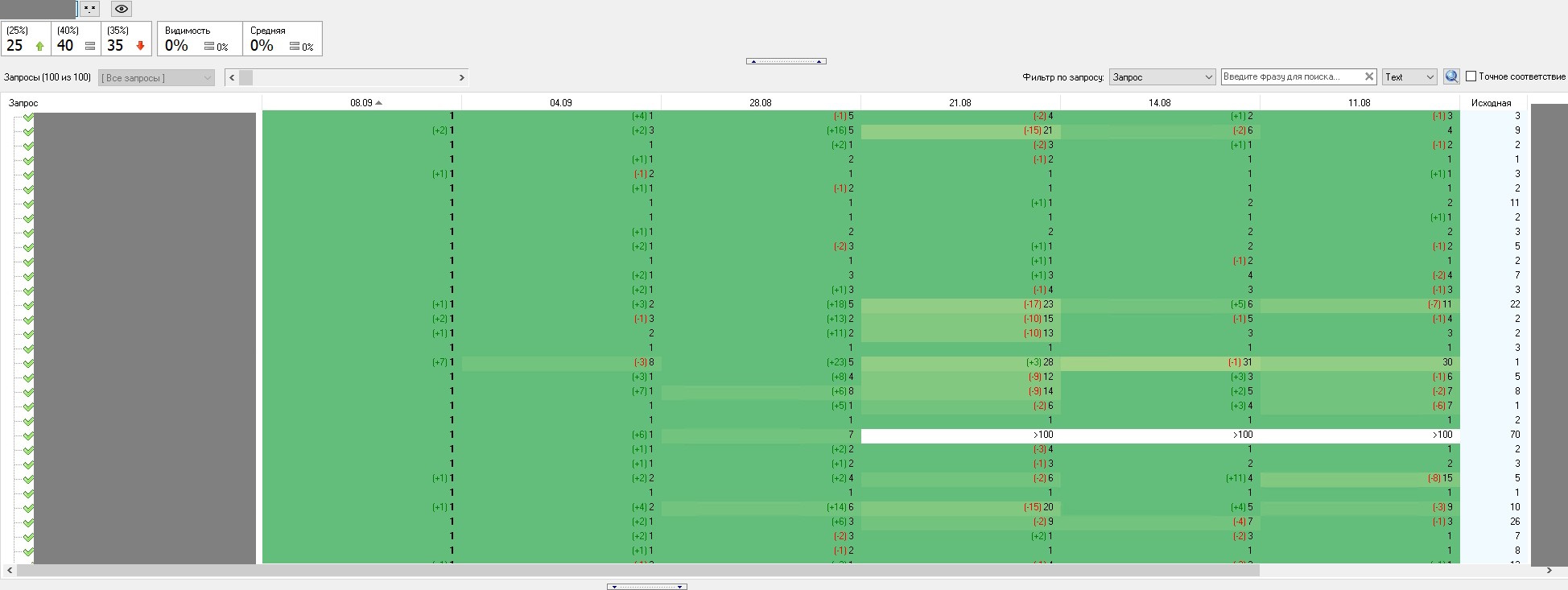
Task: Click the 14.08 column header
Action: (x=1160, y=102)
